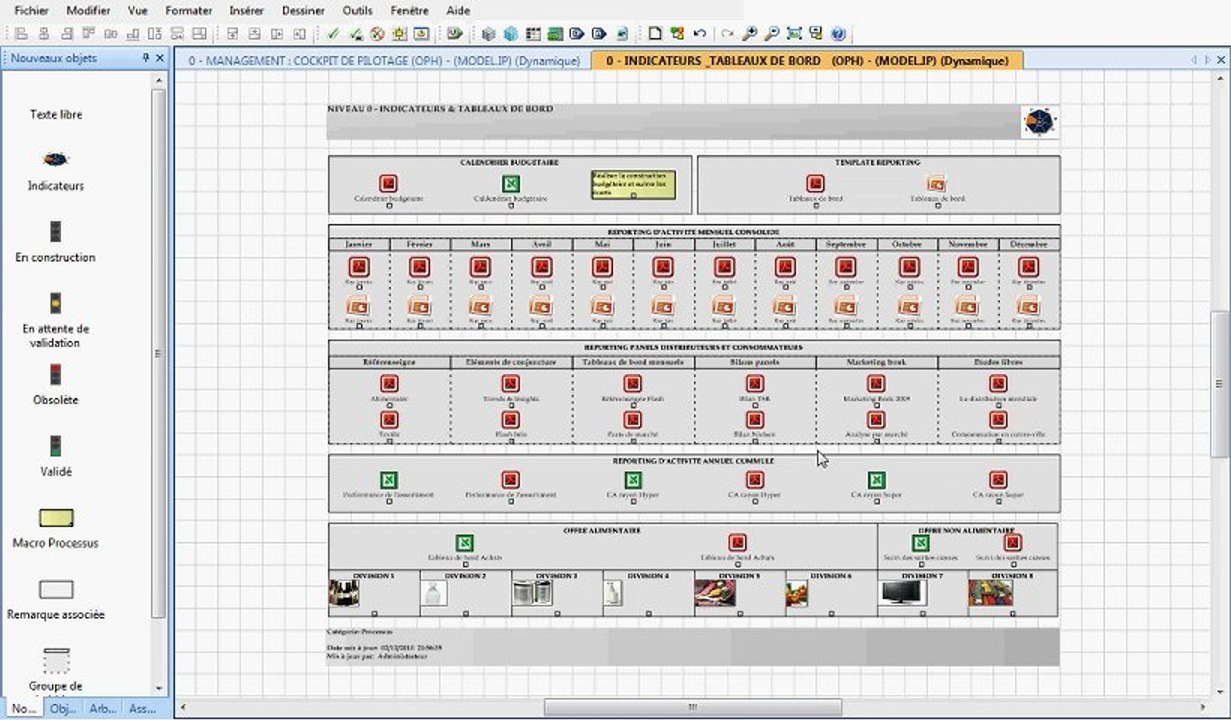Open the Fichier menu
The height and width of the screenshot is (720, 1231).
[31, 10]
